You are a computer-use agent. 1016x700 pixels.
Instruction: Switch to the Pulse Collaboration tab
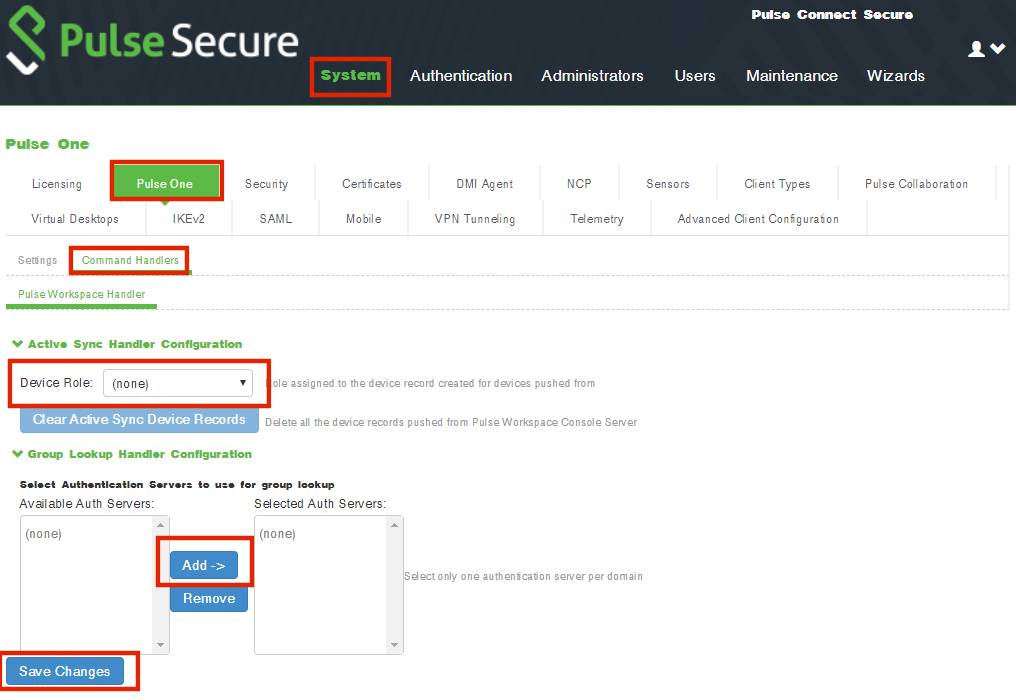[916, 184]
